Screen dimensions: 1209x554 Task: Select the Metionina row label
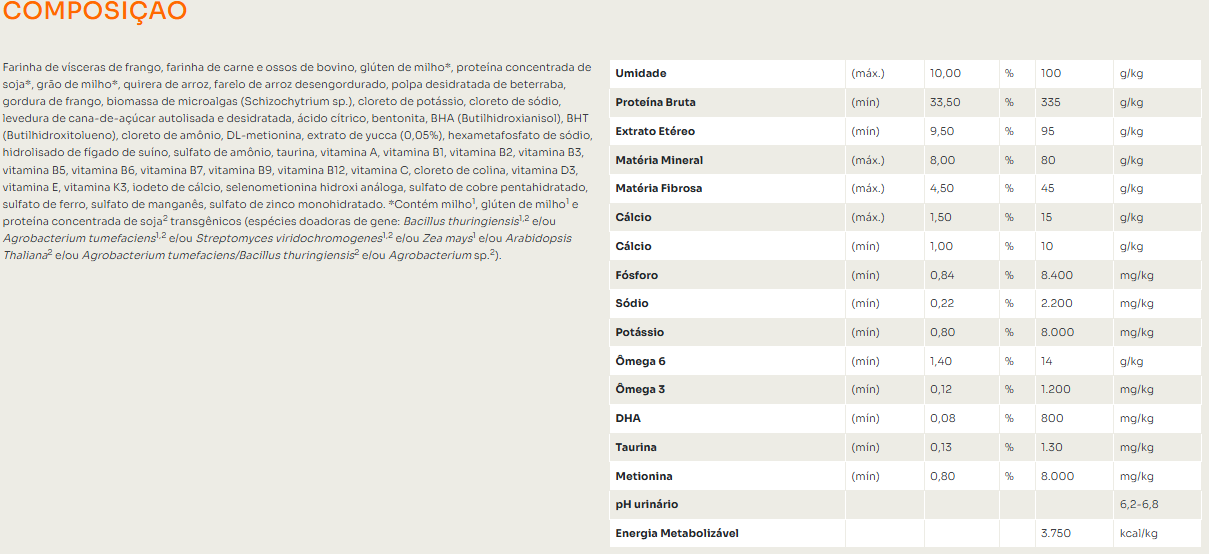click(644, 476)
